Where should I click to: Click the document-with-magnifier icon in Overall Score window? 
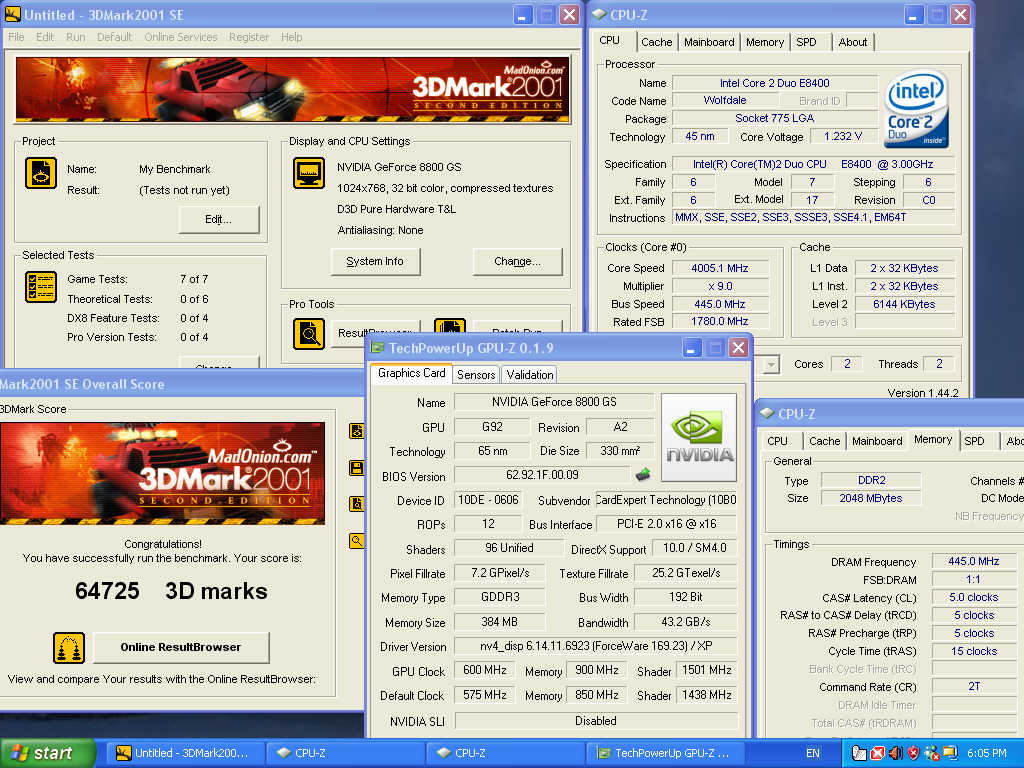point(357,504)
